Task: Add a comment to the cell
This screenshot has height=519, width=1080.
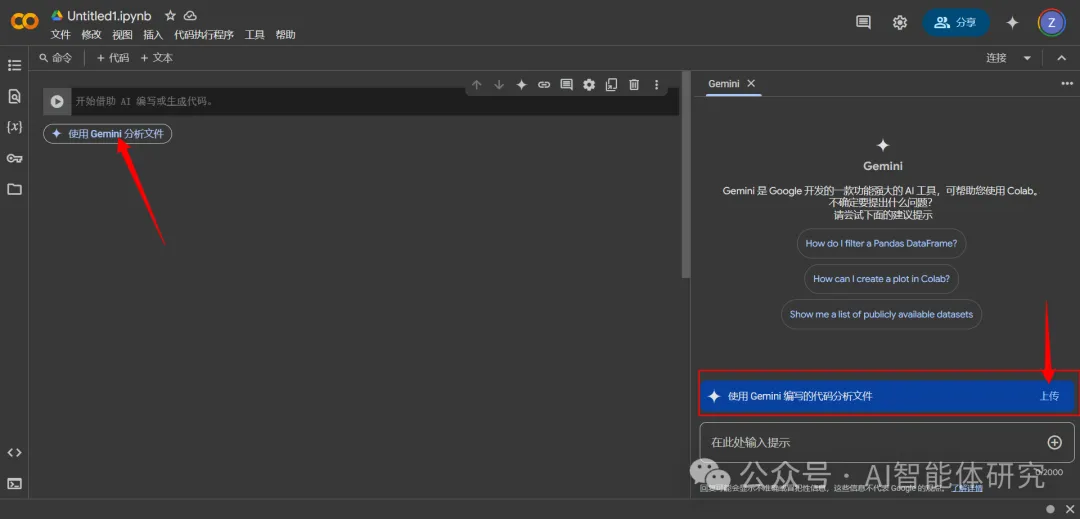Action: (566, 85)
